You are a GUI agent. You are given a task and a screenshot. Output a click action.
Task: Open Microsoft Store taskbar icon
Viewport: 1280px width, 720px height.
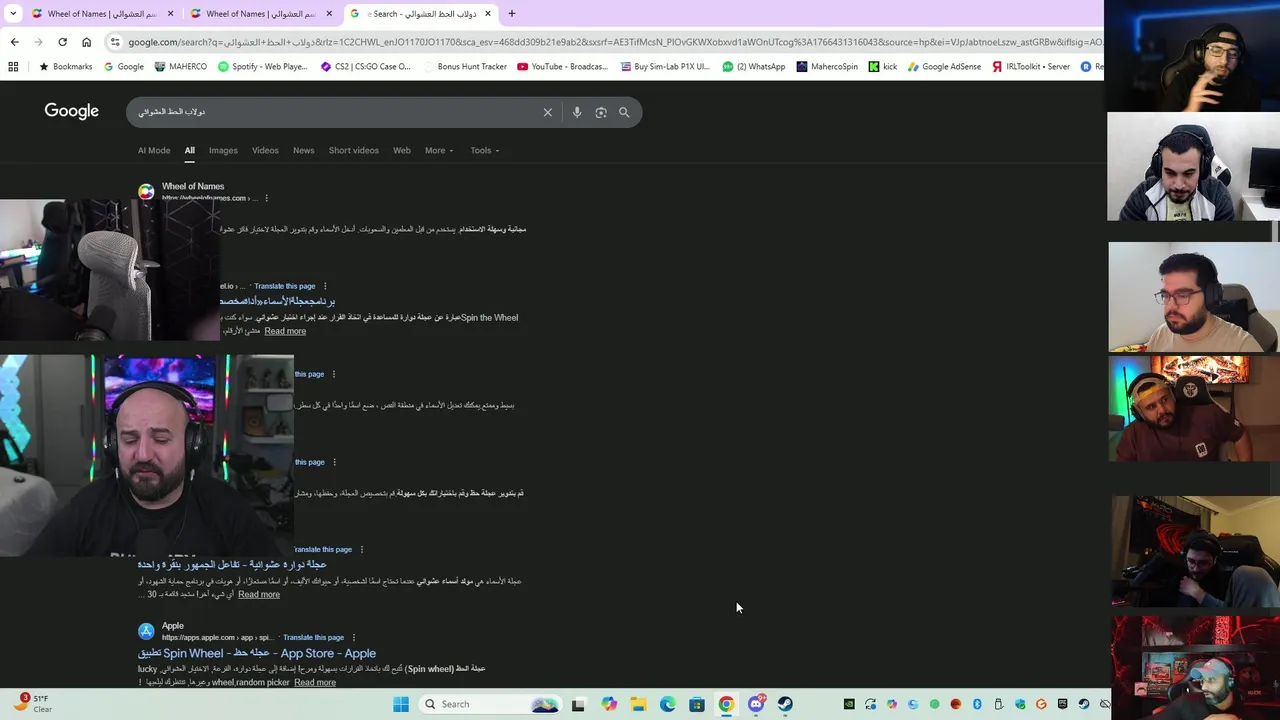[697, 704]
